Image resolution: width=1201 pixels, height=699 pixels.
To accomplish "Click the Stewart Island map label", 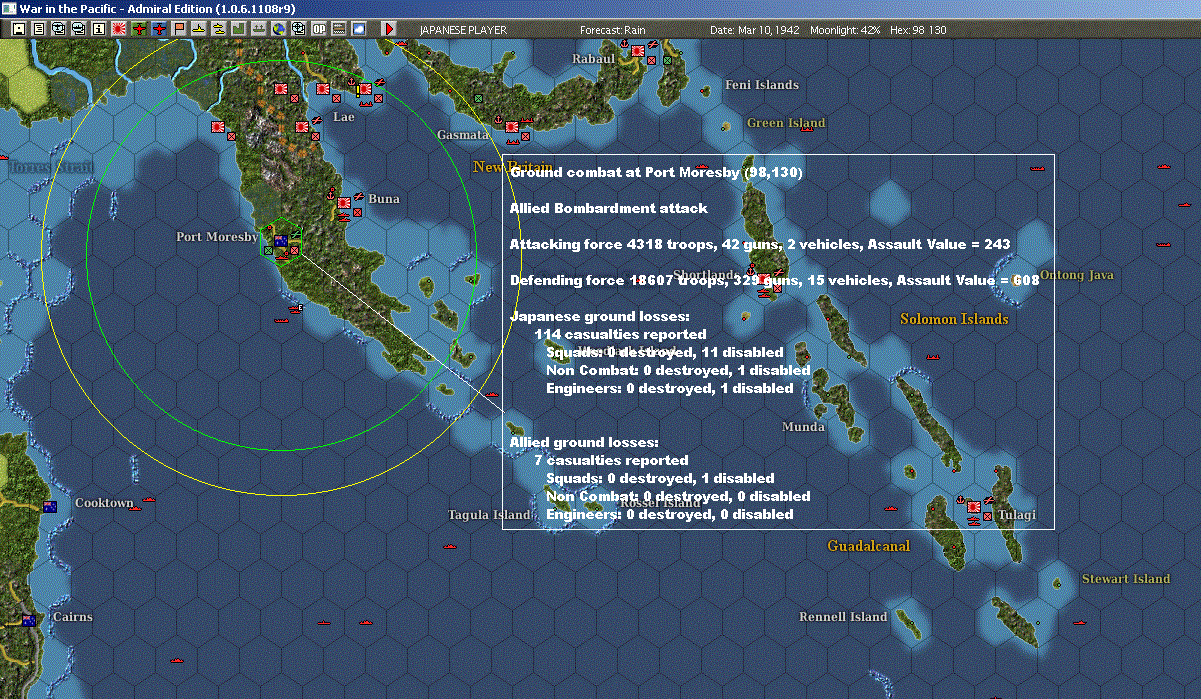I will point(1126,579).
